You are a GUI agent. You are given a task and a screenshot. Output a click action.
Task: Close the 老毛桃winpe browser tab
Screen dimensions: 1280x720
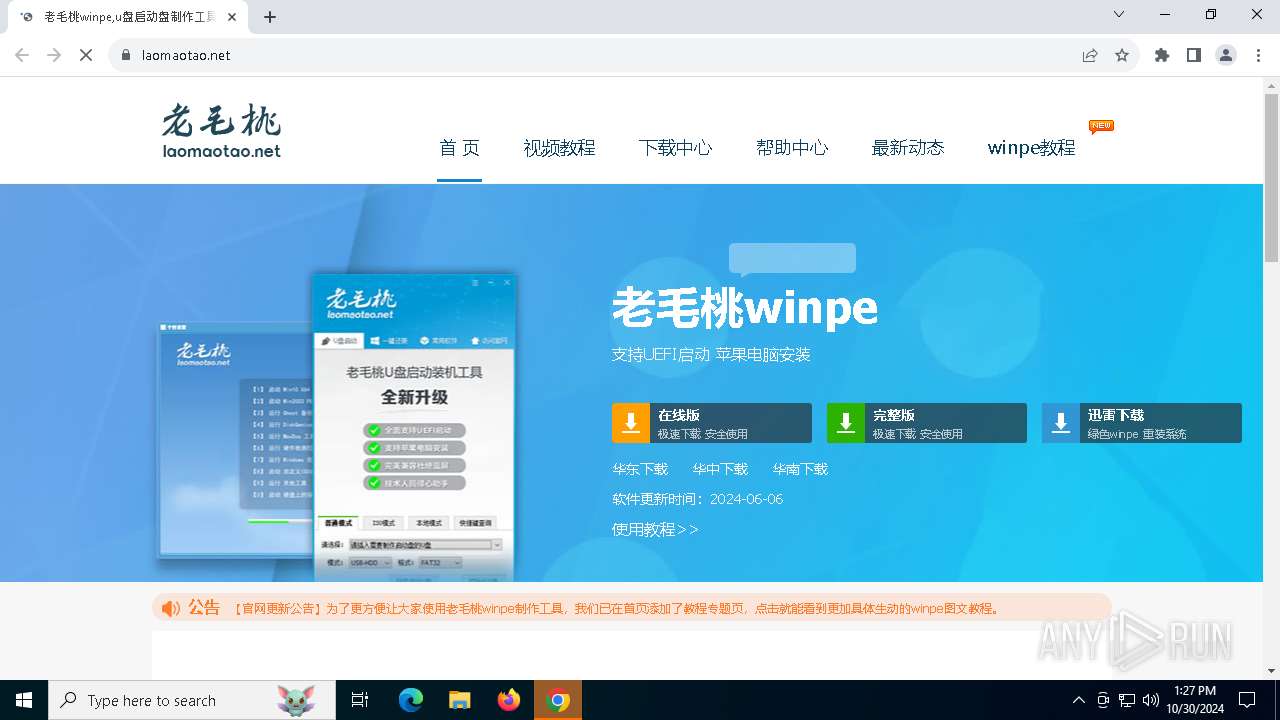(233, 17)
